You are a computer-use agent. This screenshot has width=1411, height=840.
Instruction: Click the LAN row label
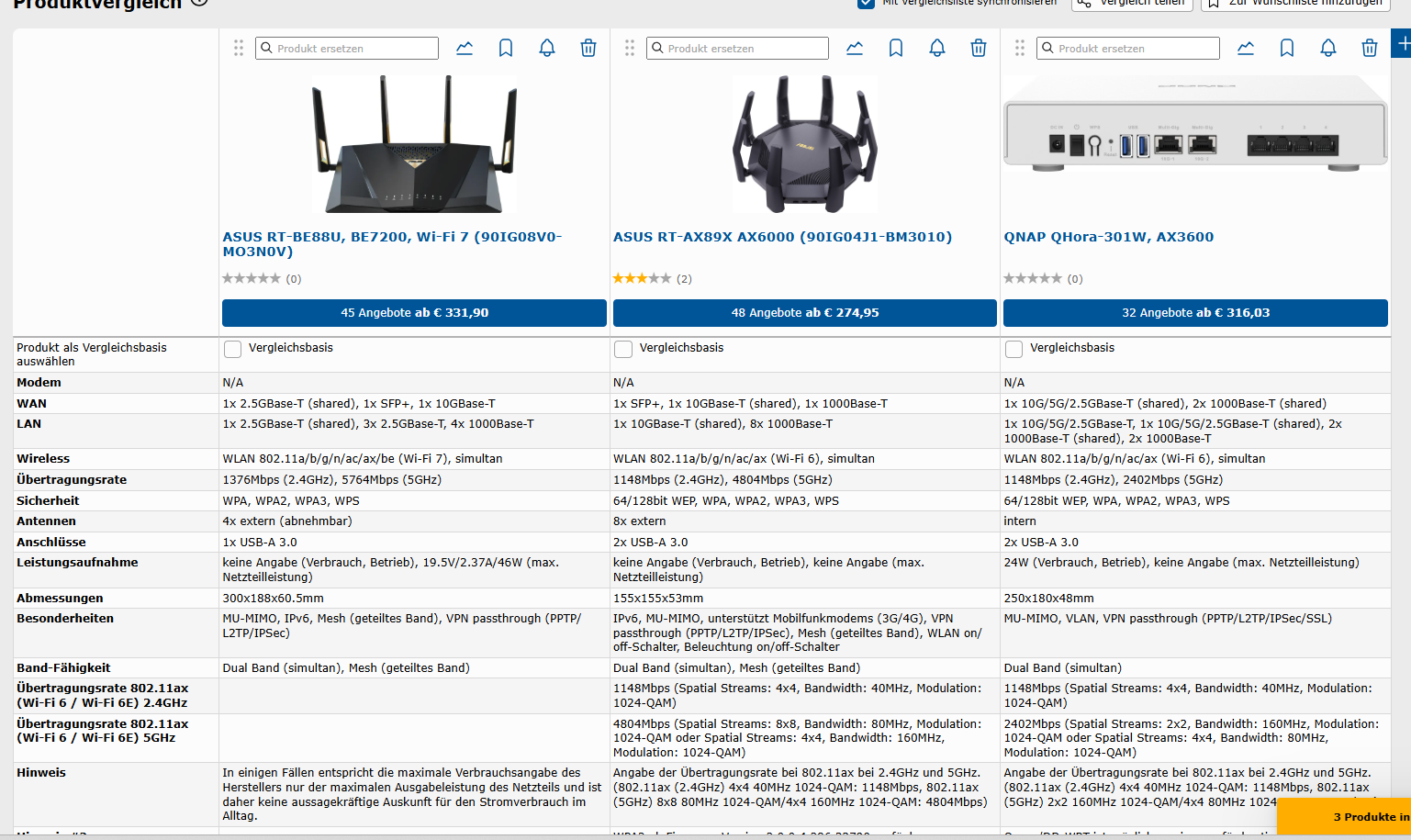click(28, 424)
